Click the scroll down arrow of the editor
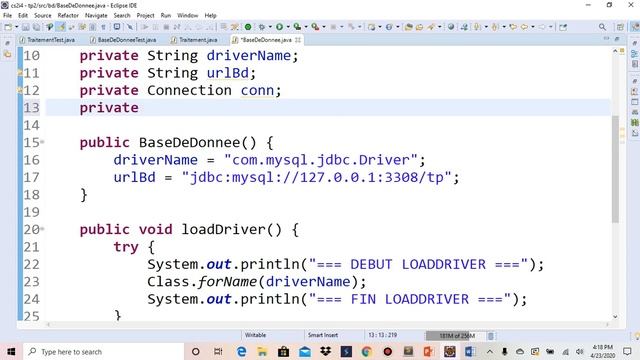Image resolution: width=640 pixels, height=360 pixels. pos(615,316)
